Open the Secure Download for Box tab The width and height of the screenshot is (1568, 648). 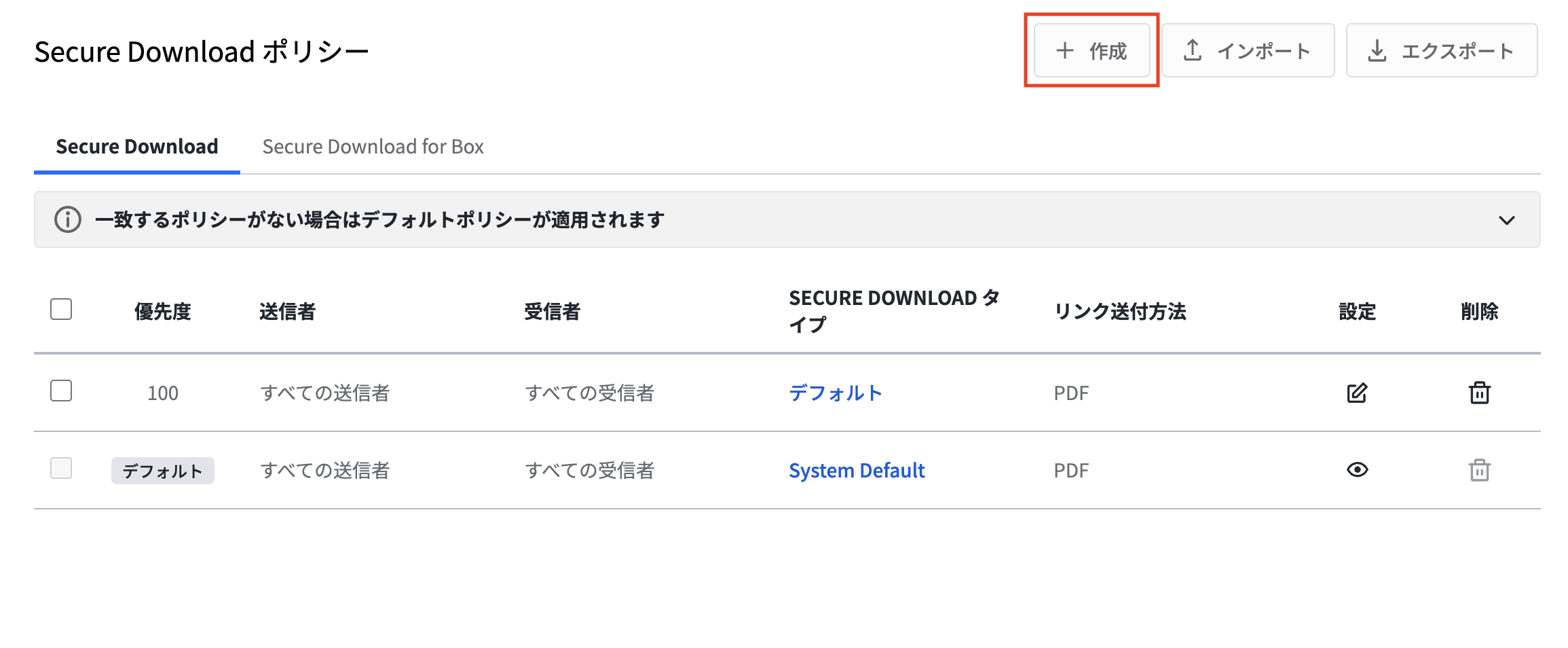click(x=373, y=147)
